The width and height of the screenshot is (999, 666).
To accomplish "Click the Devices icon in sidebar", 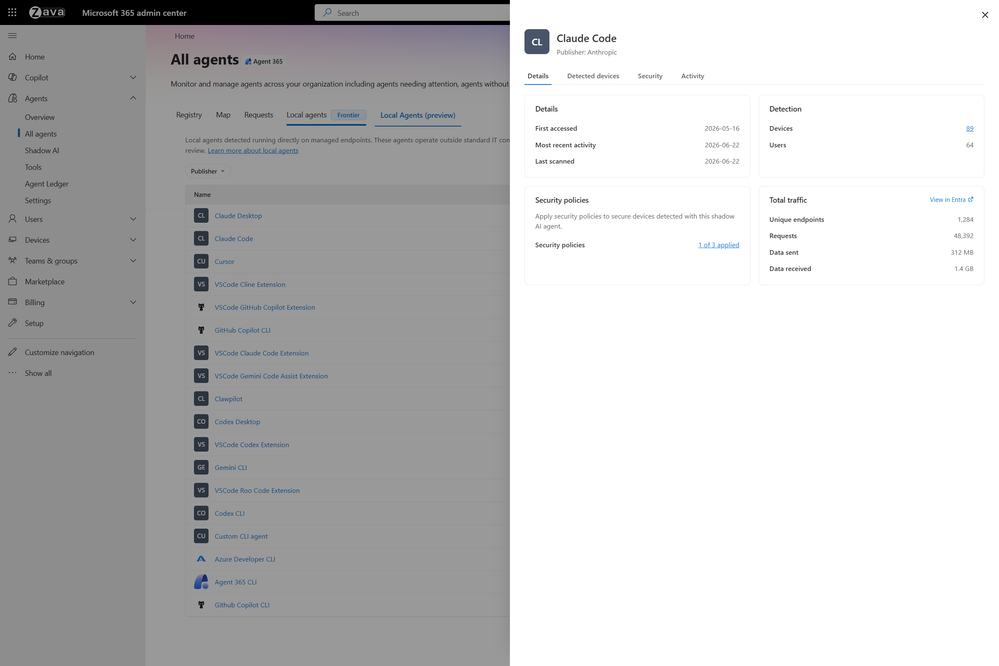I will 12,240.
